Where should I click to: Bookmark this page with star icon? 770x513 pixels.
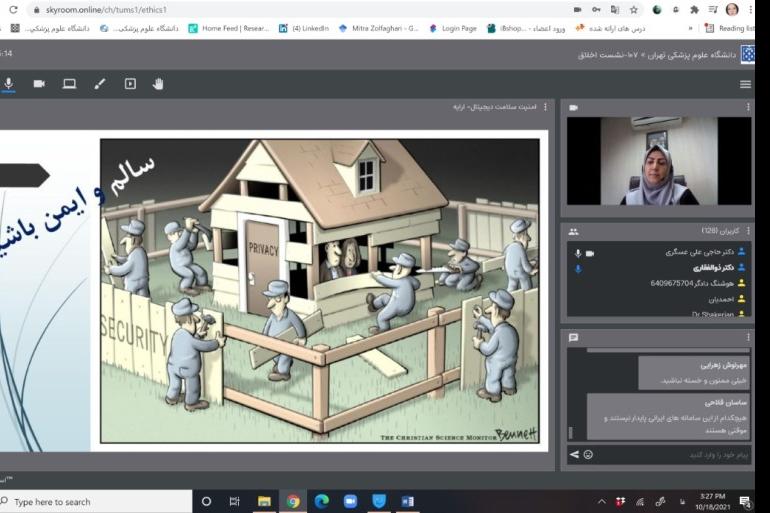coord(633,9)
